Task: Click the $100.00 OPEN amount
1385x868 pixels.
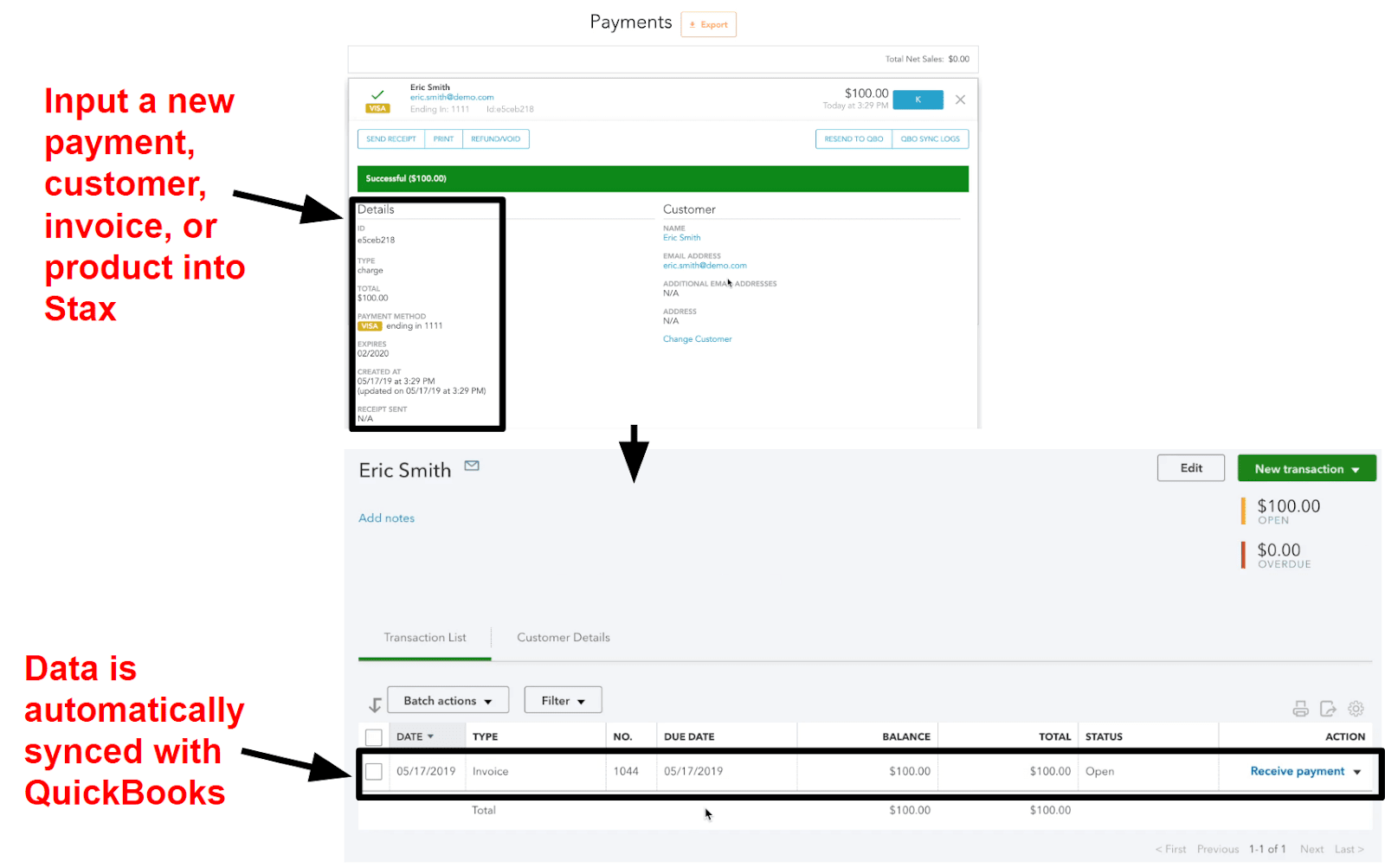Action: (x=1288, y=506)
